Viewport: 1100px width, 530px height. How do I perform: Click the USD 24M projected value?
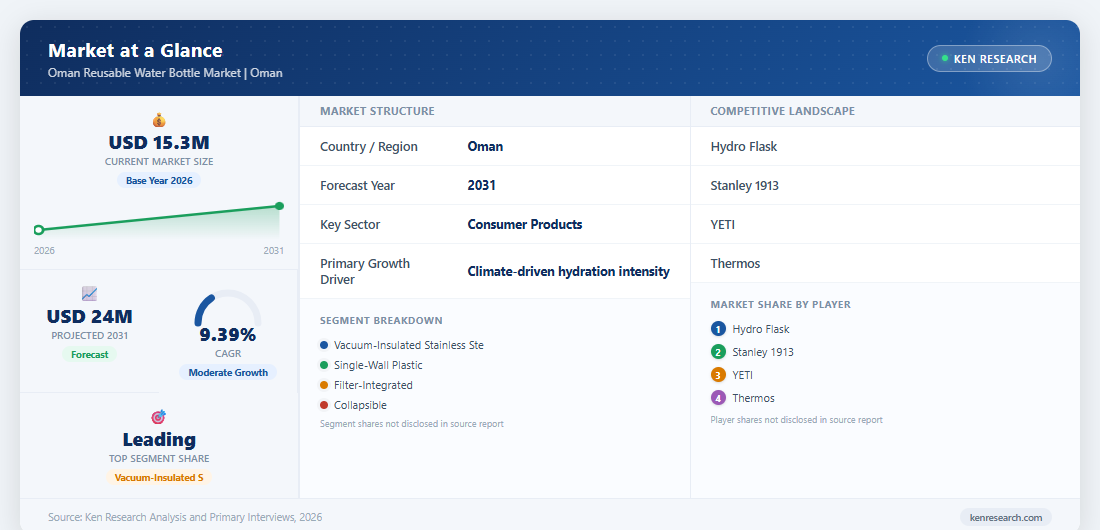tap(90, 317)
